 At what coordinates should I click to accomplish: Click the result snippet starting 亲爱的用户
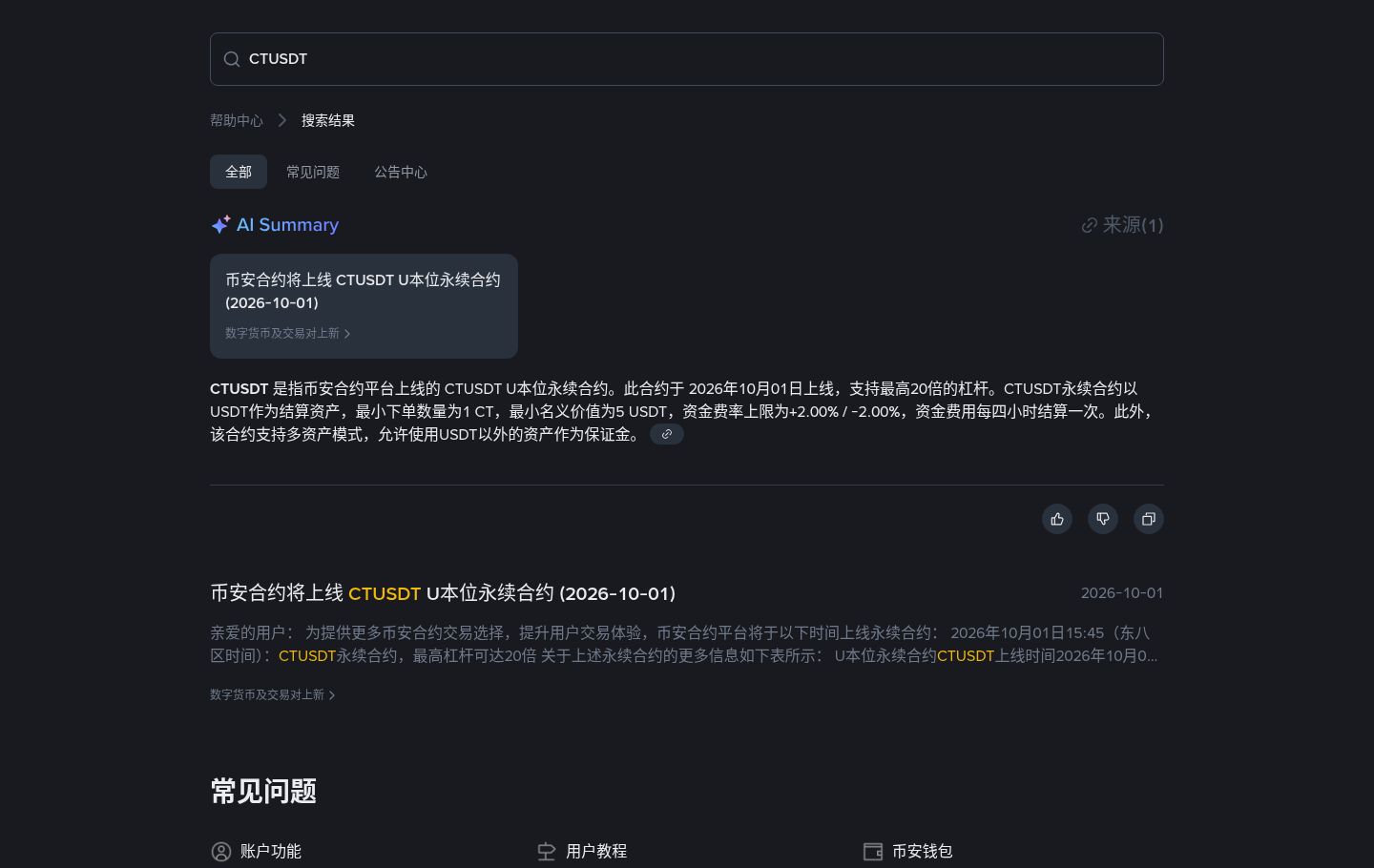click(684, 644)
